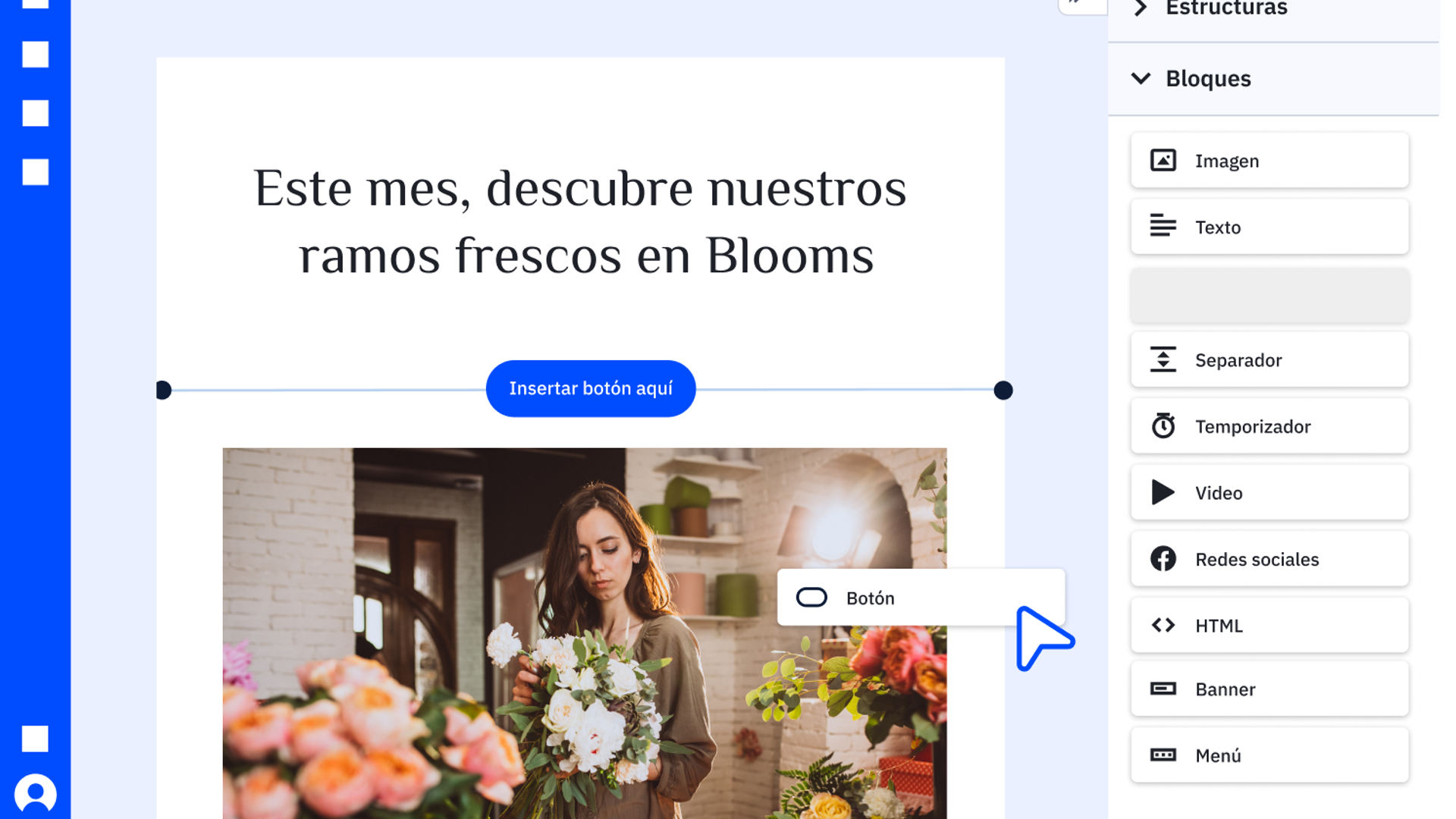This screenshot has height=819, width=1456.
Task: Click the Insertar botón aquí button
Action: 590,388
